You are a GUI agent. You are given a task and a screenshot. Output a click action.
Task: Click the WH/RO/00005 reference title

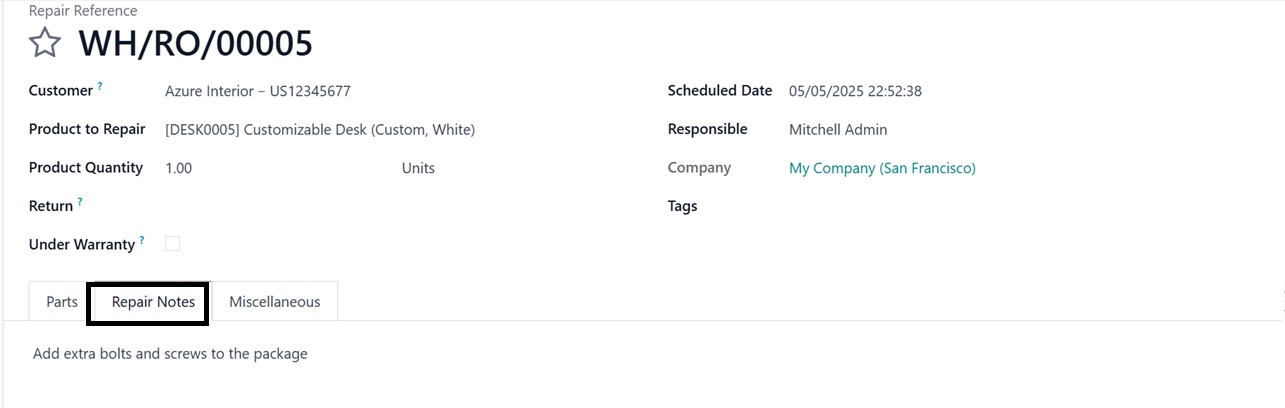195,43
